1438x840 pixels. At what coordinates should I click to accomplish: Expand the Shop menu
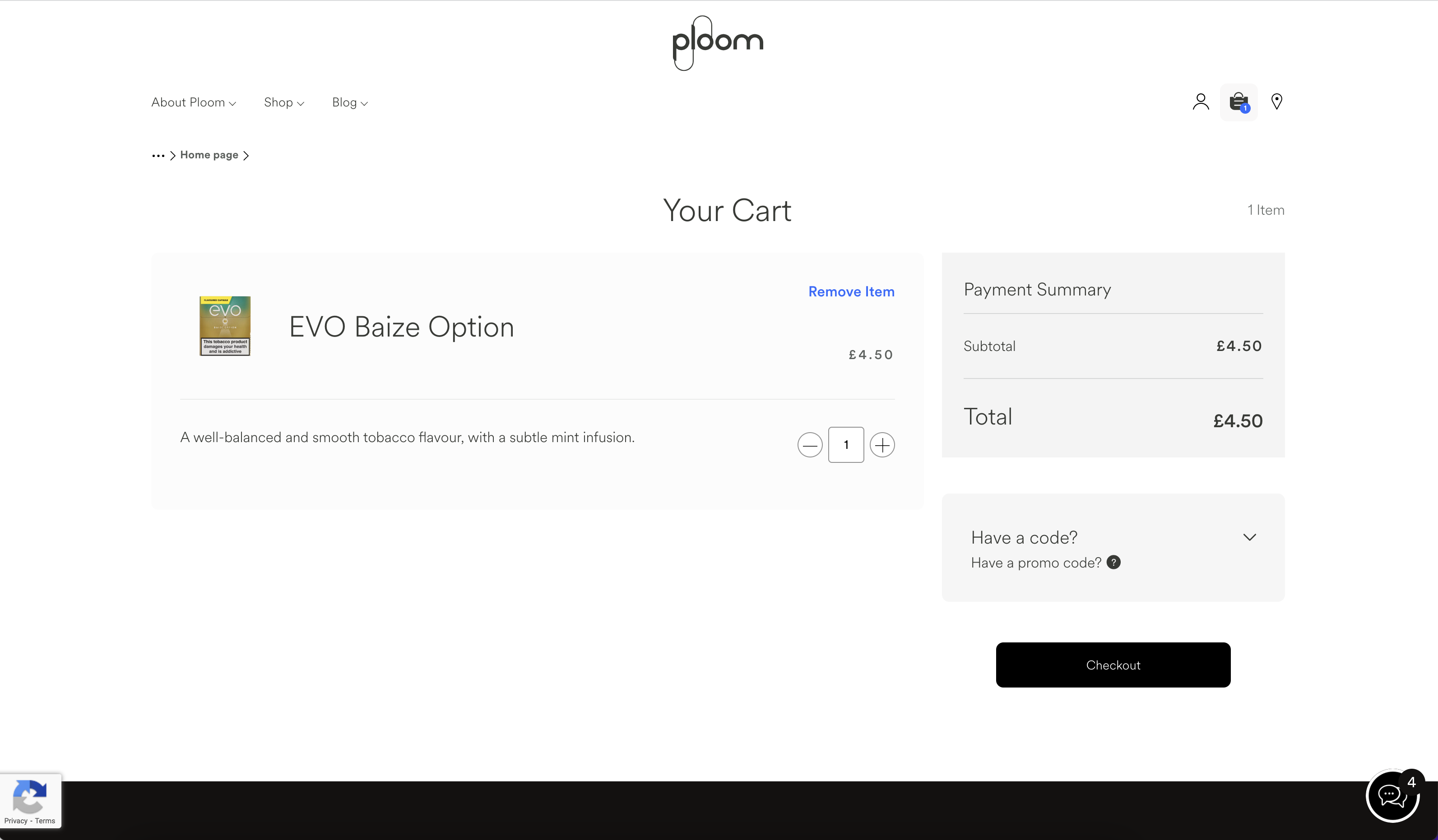click(283, 103)
